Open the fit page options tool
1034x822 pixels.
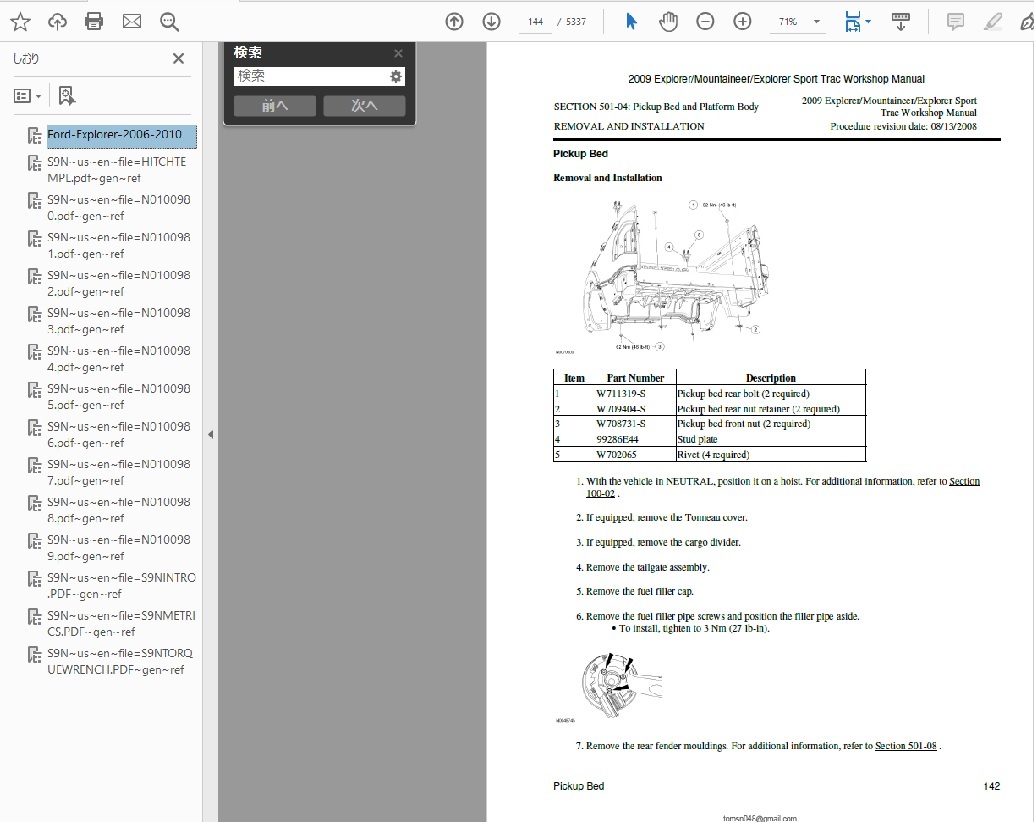(x=857, y=22)
